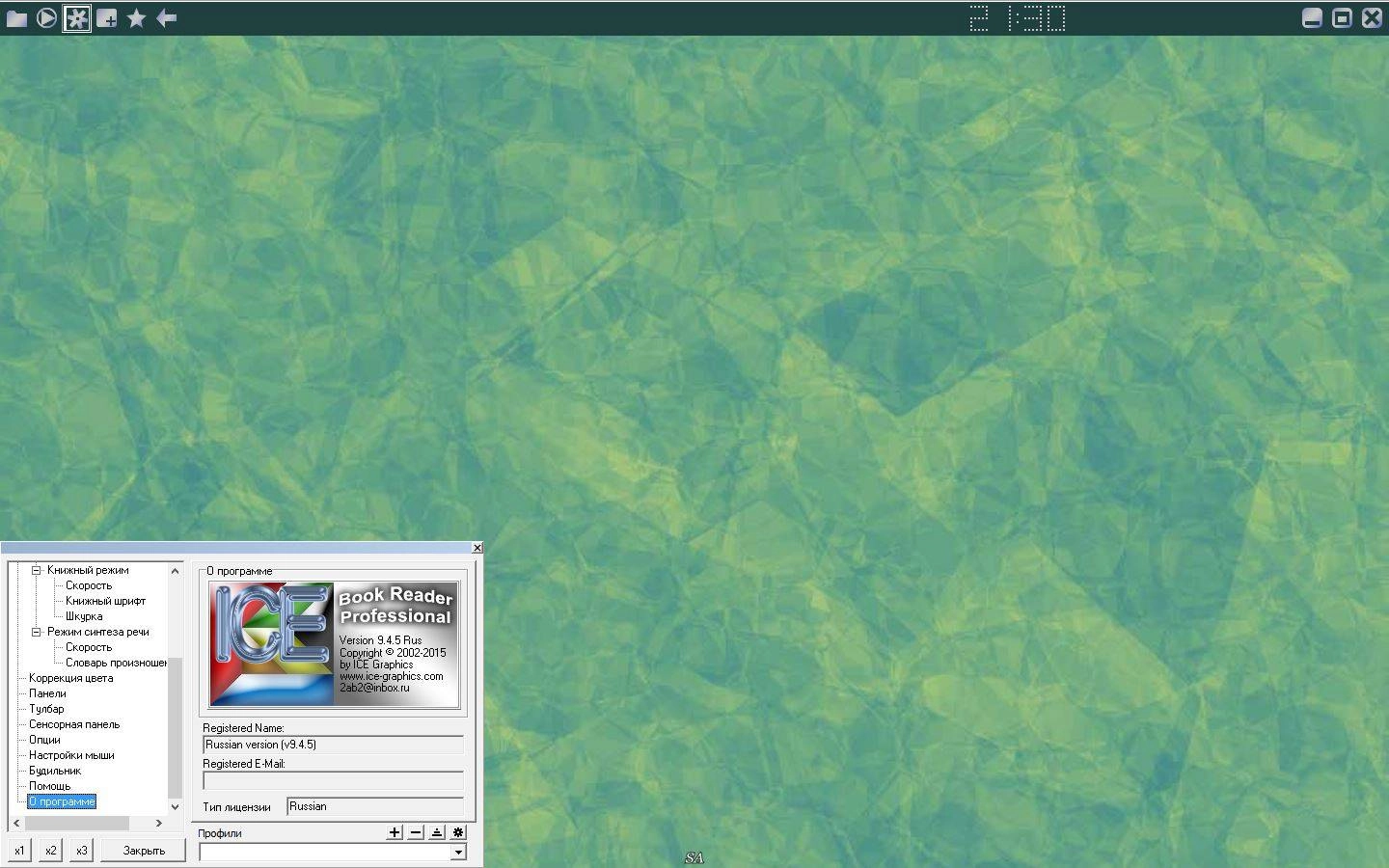Open the library folder icon in toolbar
Viewport: 1389px width, 868px height.
click(16, 18)
